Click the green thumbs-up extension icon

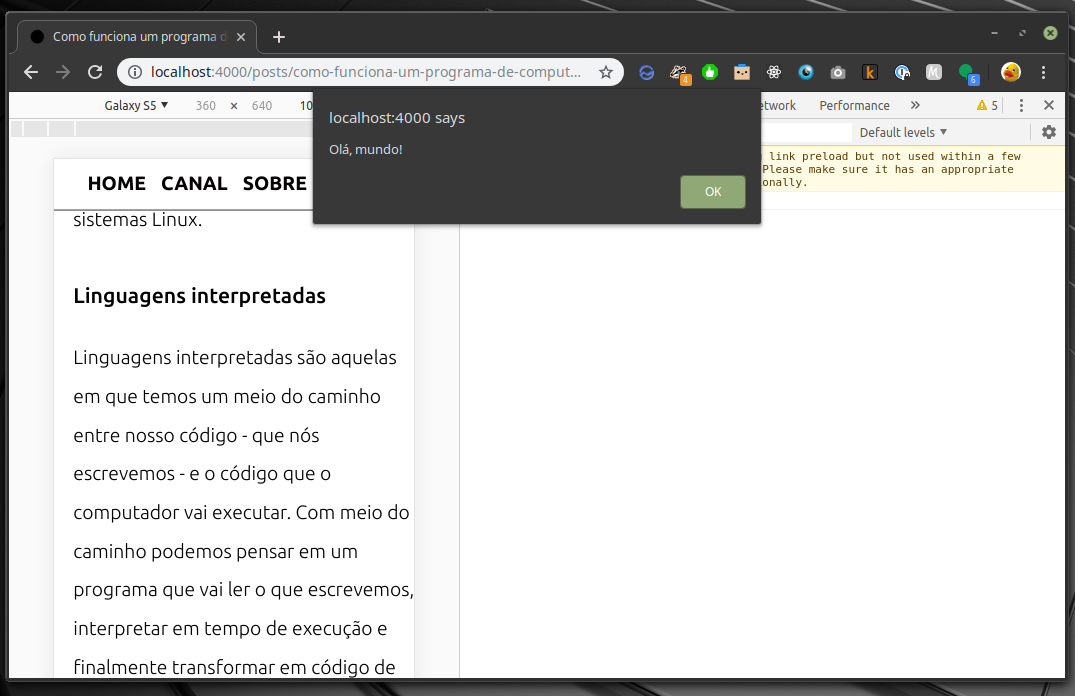710,72
